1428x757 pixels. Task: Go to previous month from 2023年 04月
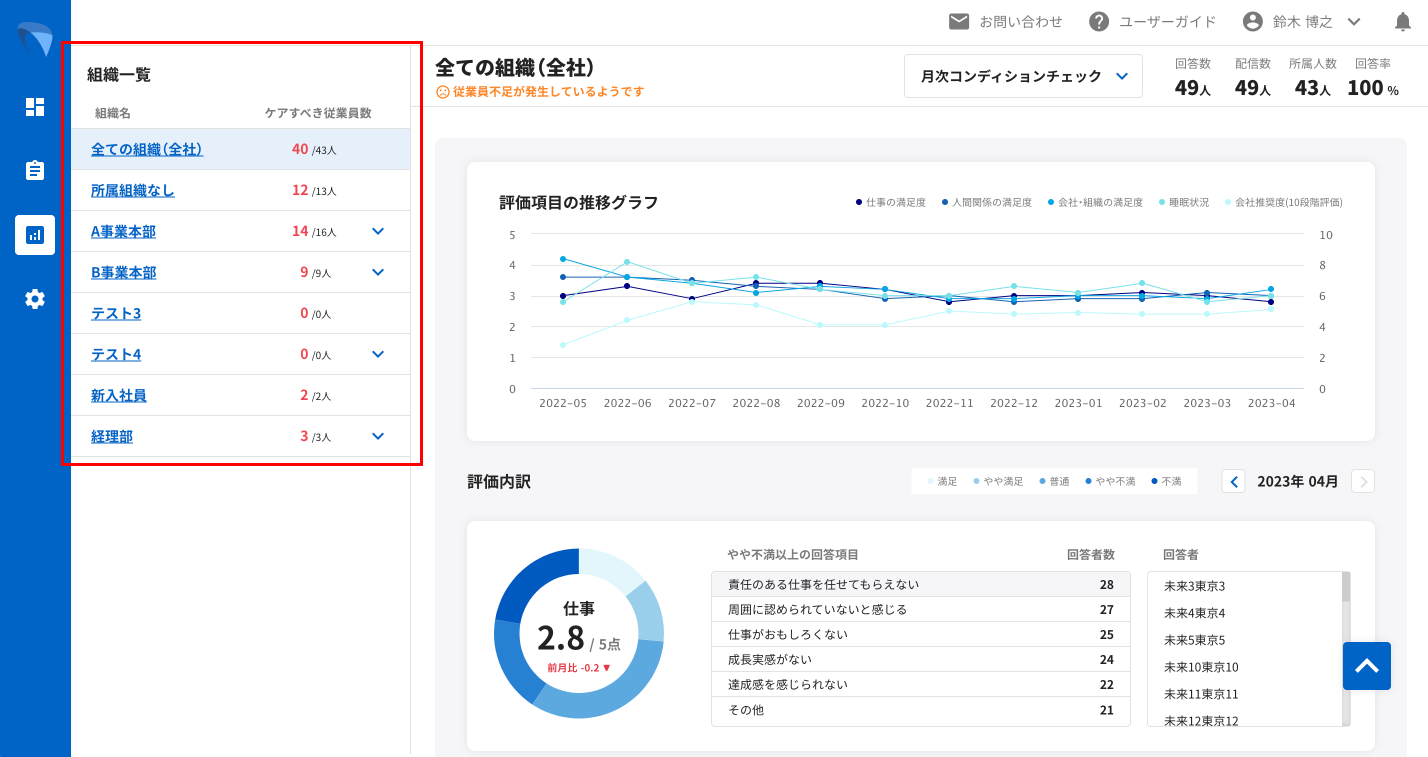(1234, 481)
